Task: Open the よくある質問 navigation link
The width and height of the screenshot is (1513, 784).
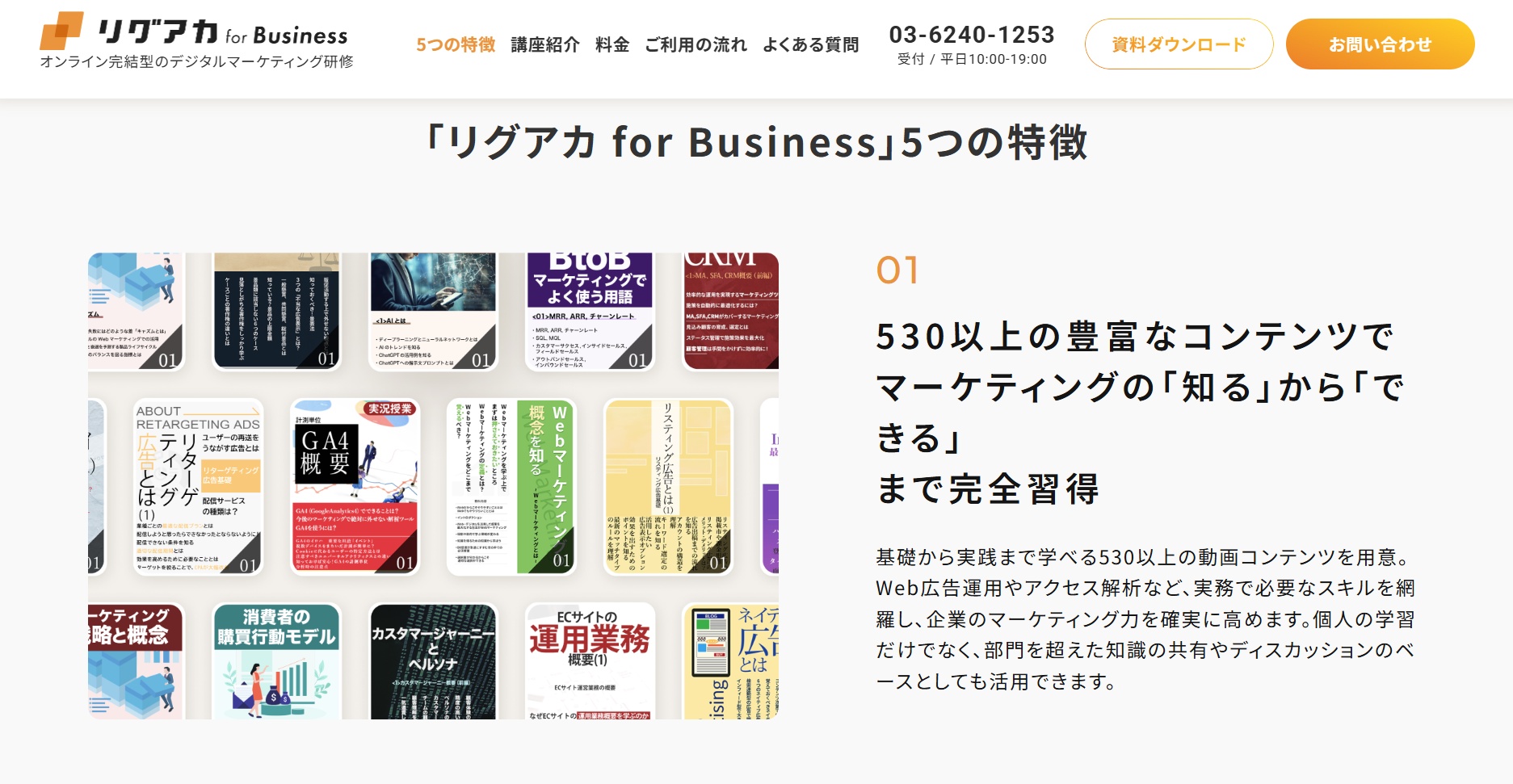Action: tap(811, 44)
